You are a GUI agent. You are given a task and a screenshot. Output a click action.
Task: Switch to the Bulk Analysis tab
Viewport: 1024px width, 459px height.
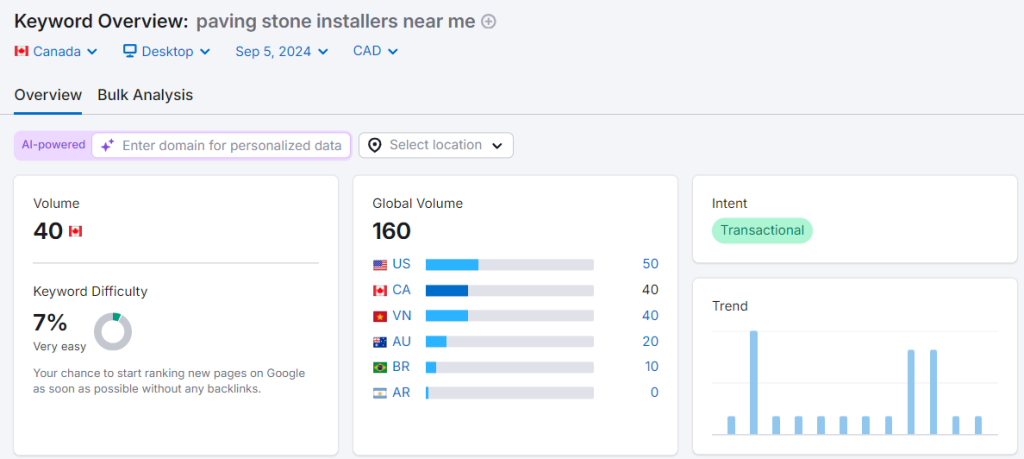(x=145, y=95)
